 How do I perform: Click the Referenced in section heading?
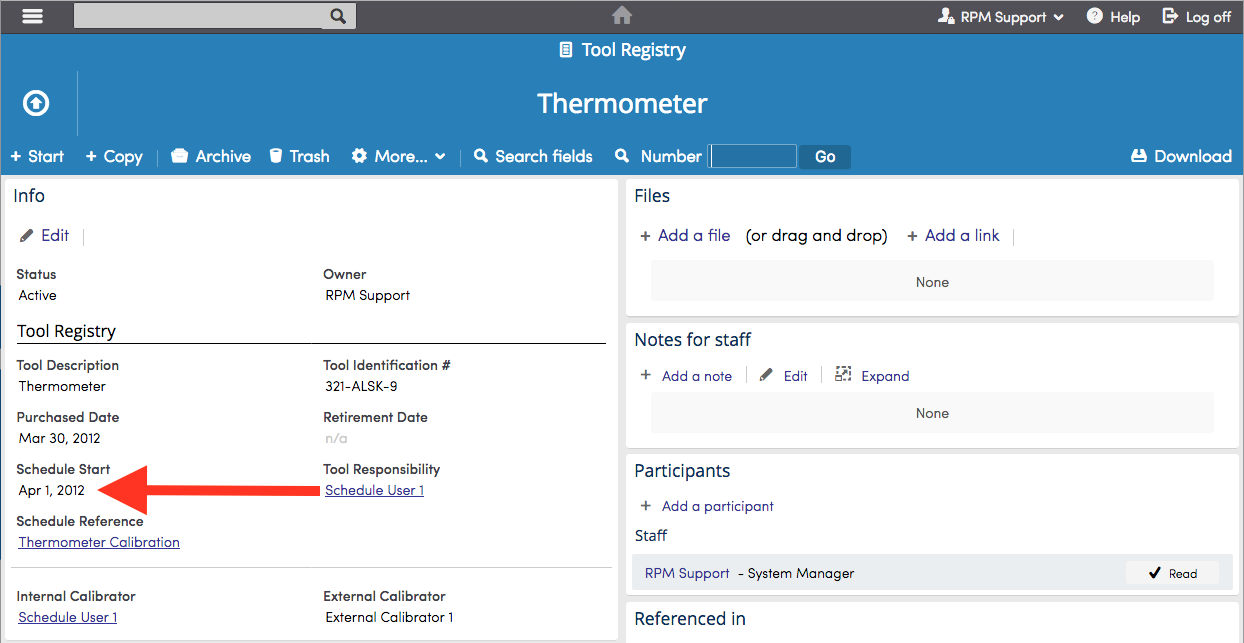pyautogui.click(x=690, y=619)
